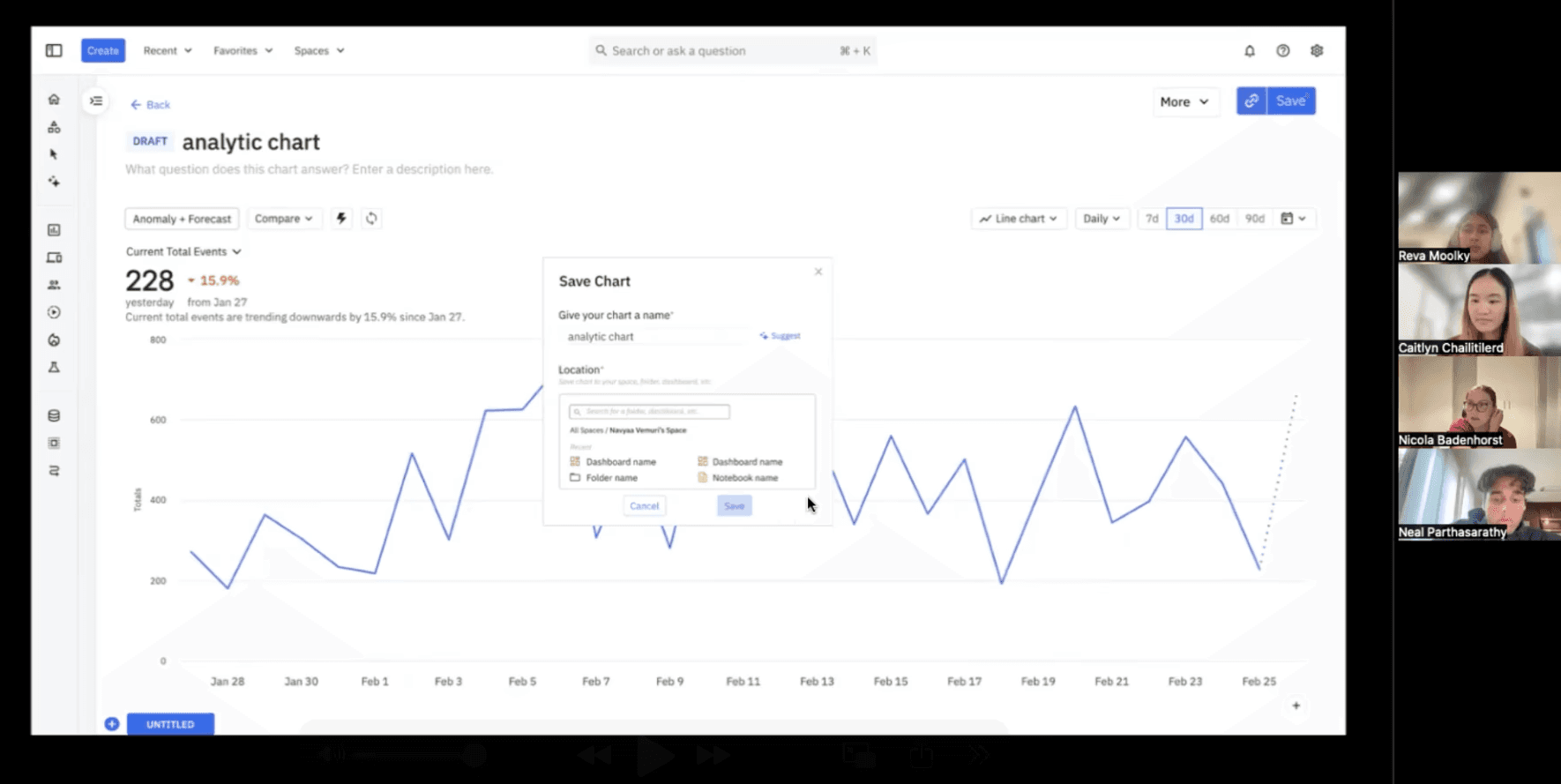Click the lightning bolt icon next to Compare

[341, 218]
